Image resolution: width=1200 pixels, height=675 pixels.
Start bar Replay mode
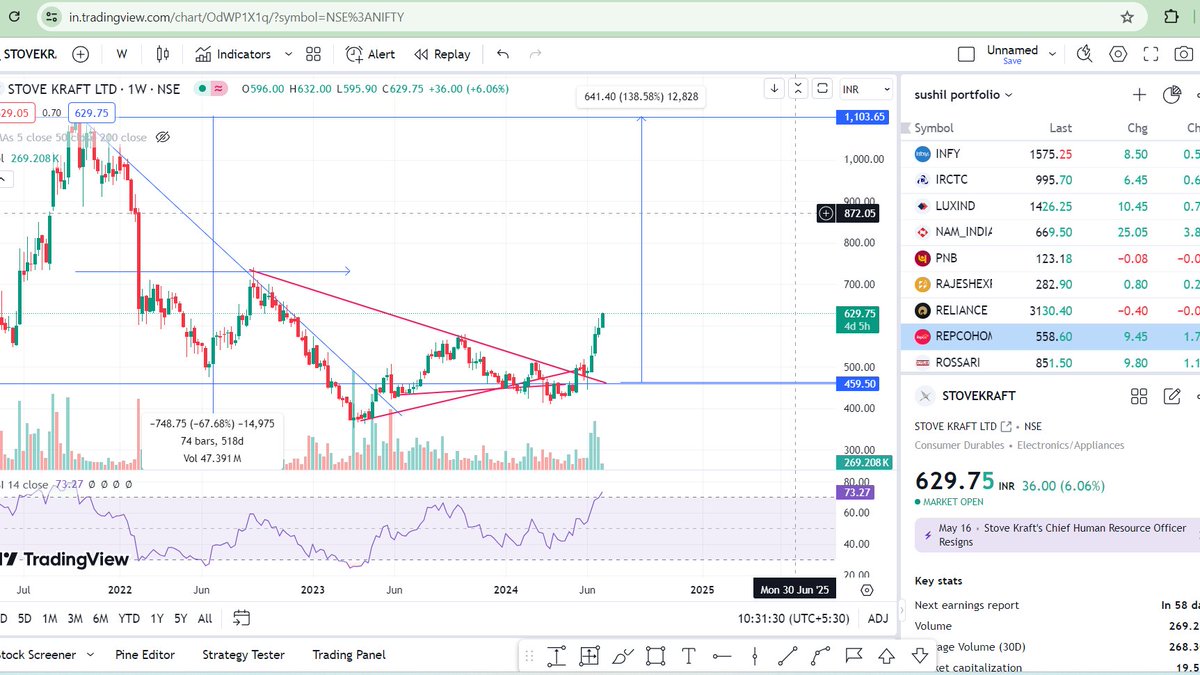click(442, 54)
